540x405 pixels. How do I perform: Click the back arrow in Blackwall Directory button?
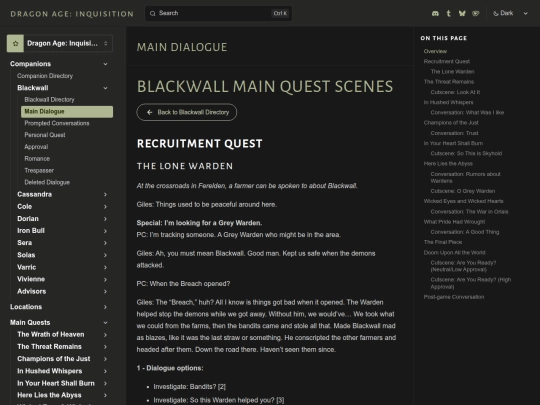click(x=149, y=112)
